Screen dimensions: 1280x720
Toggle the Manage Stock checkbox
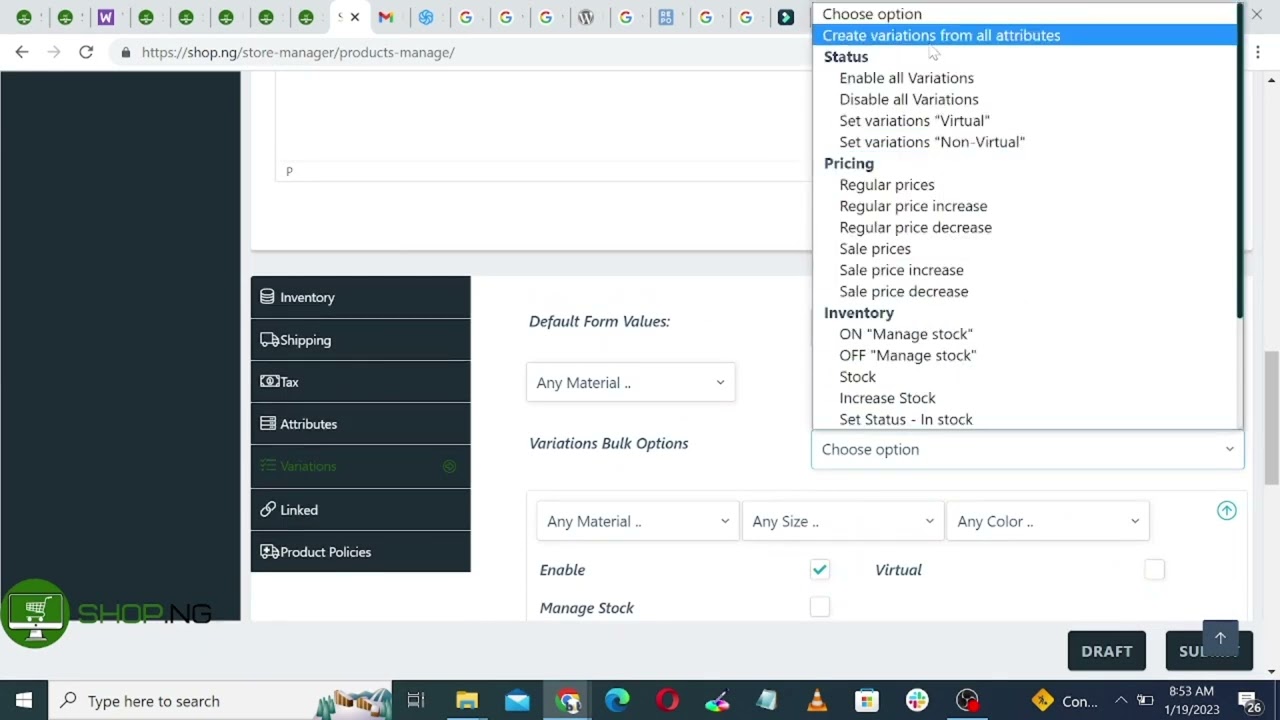820,607
